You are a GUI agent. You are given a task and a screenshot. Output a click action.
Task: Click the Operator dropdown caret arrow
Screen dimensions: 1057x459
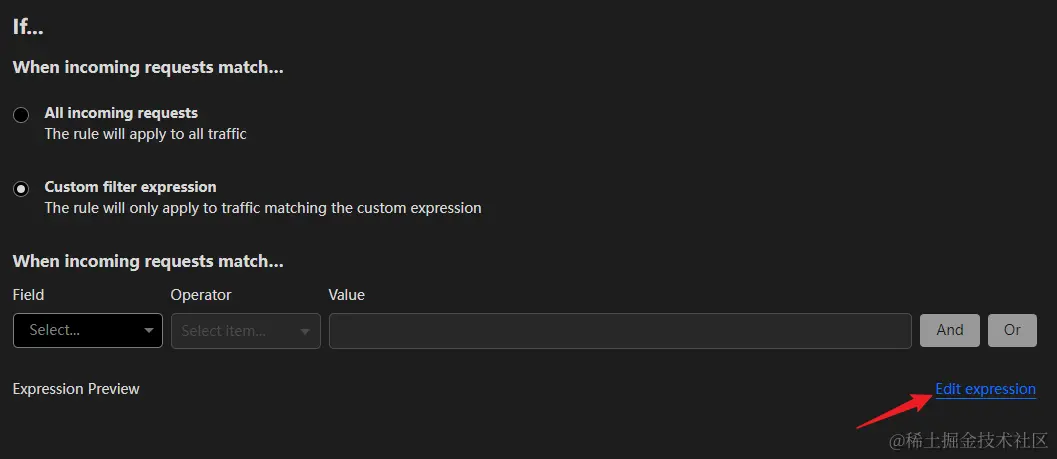pyautogui.click(x=306, y=332)
